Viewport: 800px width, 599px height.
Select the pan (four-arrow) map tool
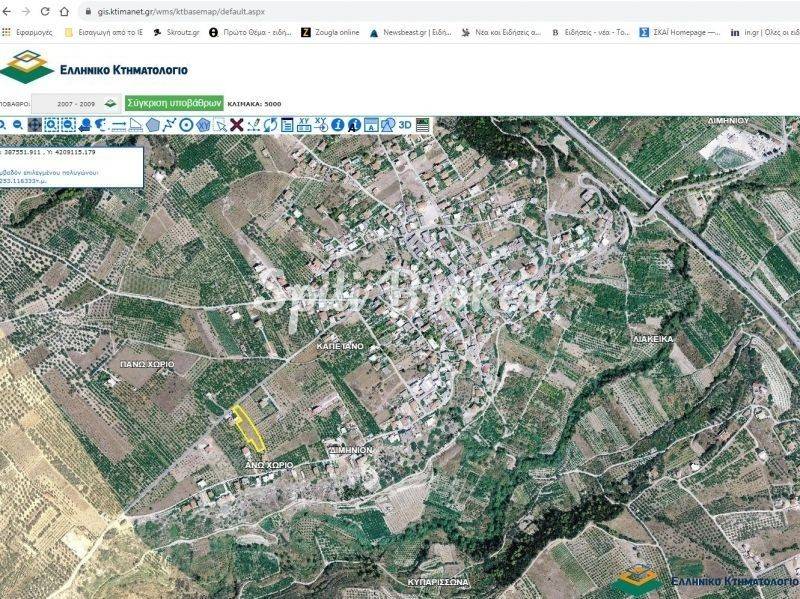[x=34, y=125]
